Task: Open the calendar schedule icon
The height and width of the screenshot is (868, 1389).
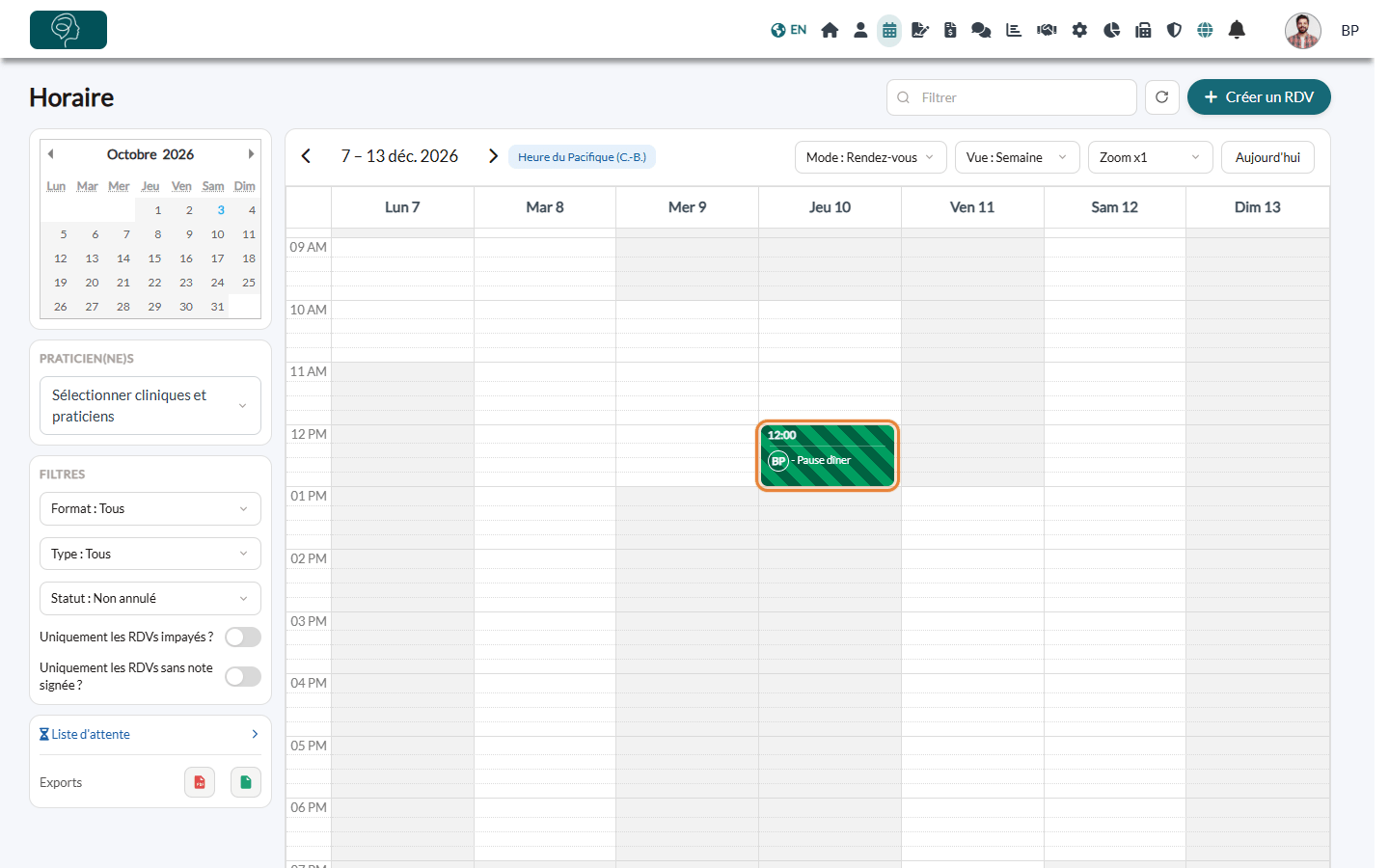Action: pos(889,30)
